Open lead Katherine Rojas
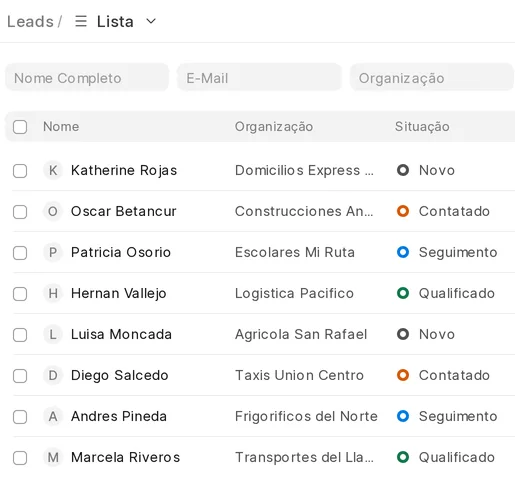This screenshot has height=480, width=515. pyautogui.click(x=124, y=170)
